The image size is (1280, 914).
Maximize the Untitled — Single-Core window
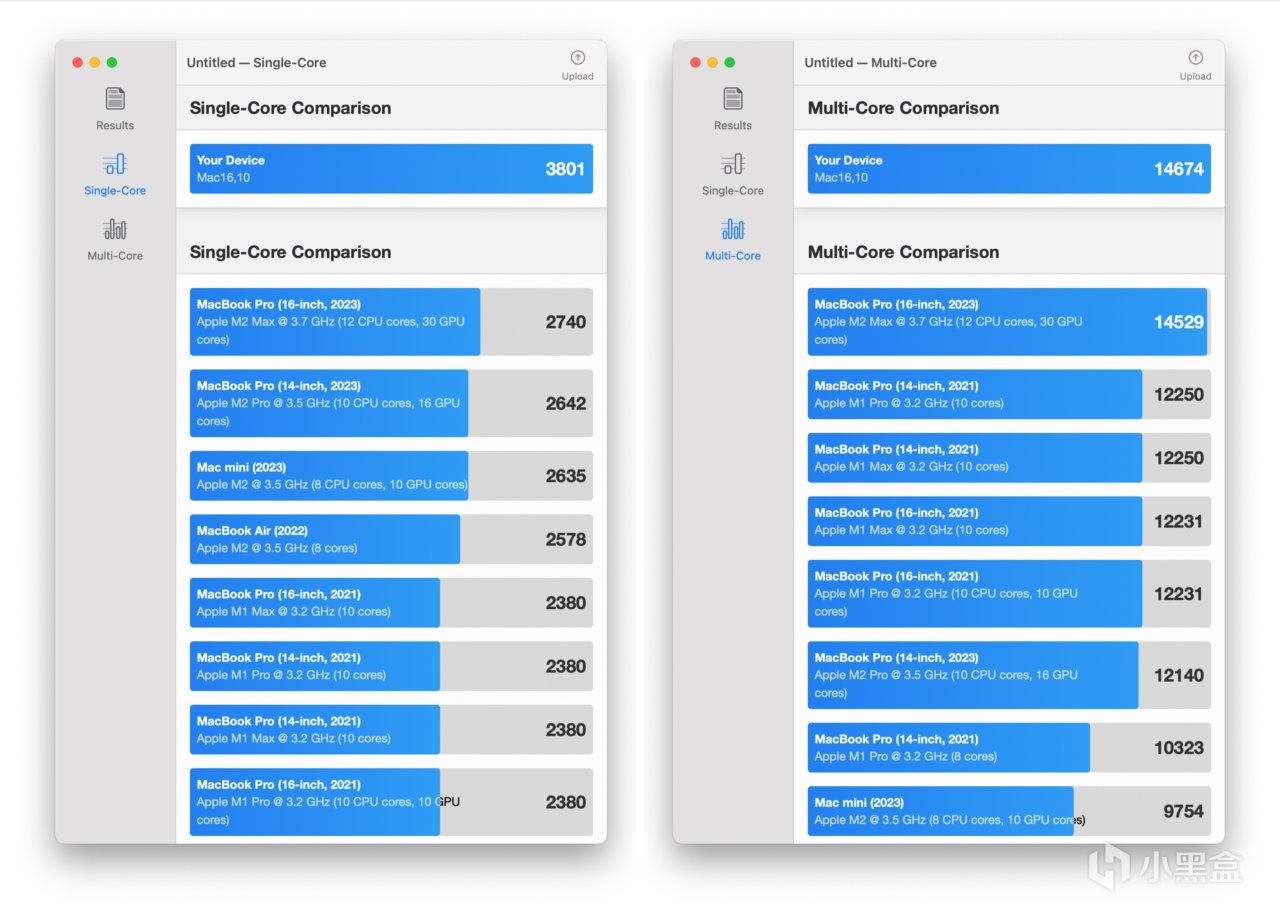112,62
